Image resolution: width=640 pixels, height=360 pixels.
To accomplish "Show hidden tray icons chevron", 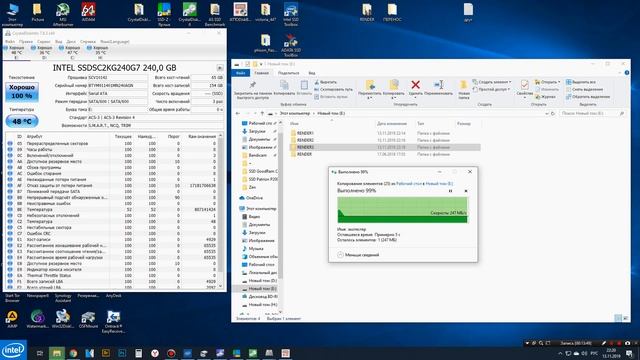I will pos(560,353).
